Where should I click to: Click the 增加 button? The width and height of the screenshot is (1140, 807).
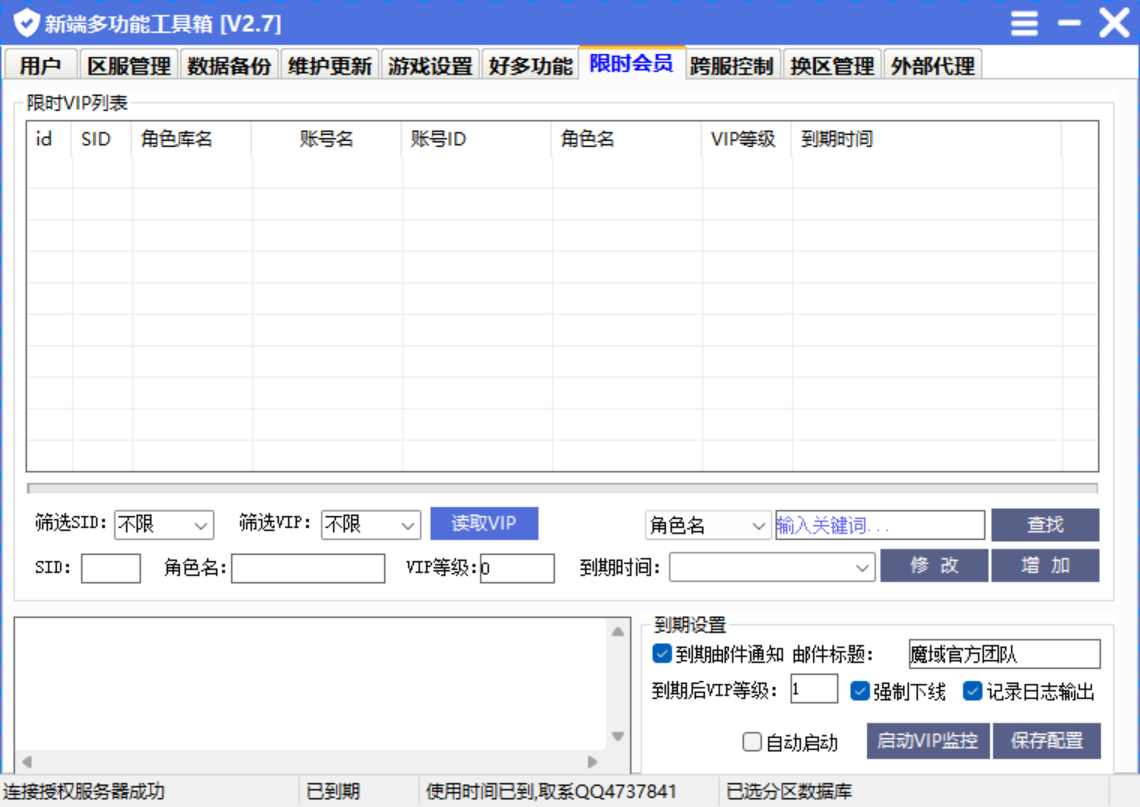1045,566
